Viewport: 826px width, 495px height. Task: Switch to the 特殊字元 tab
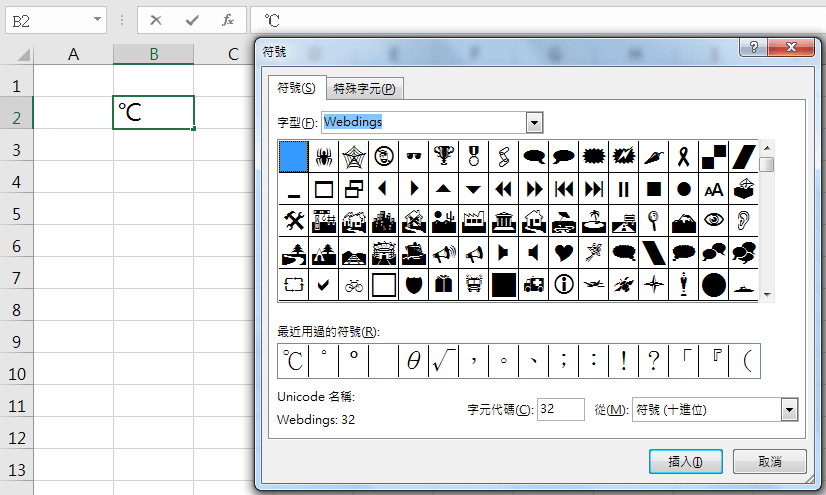point(364,89)
